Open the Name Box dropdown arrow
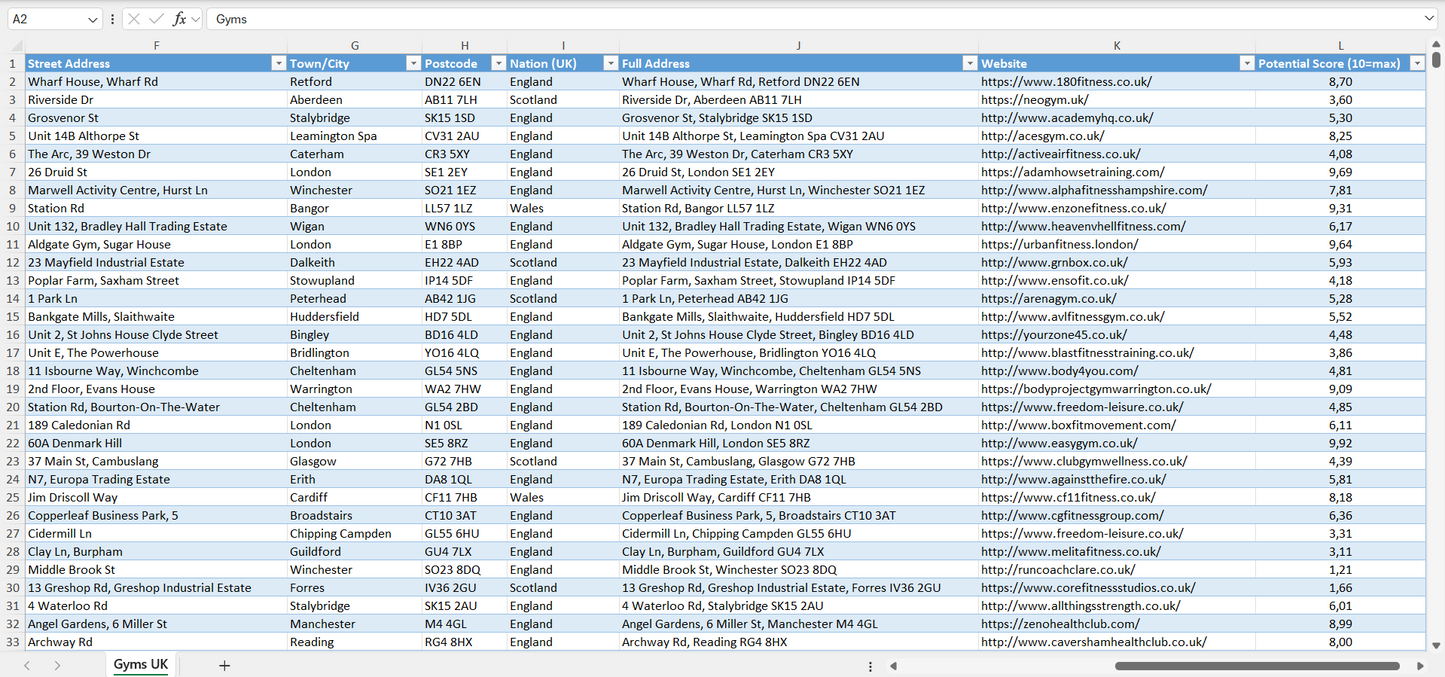The width and height of the screenshot is (1445, 677). (x=94, y=18)
